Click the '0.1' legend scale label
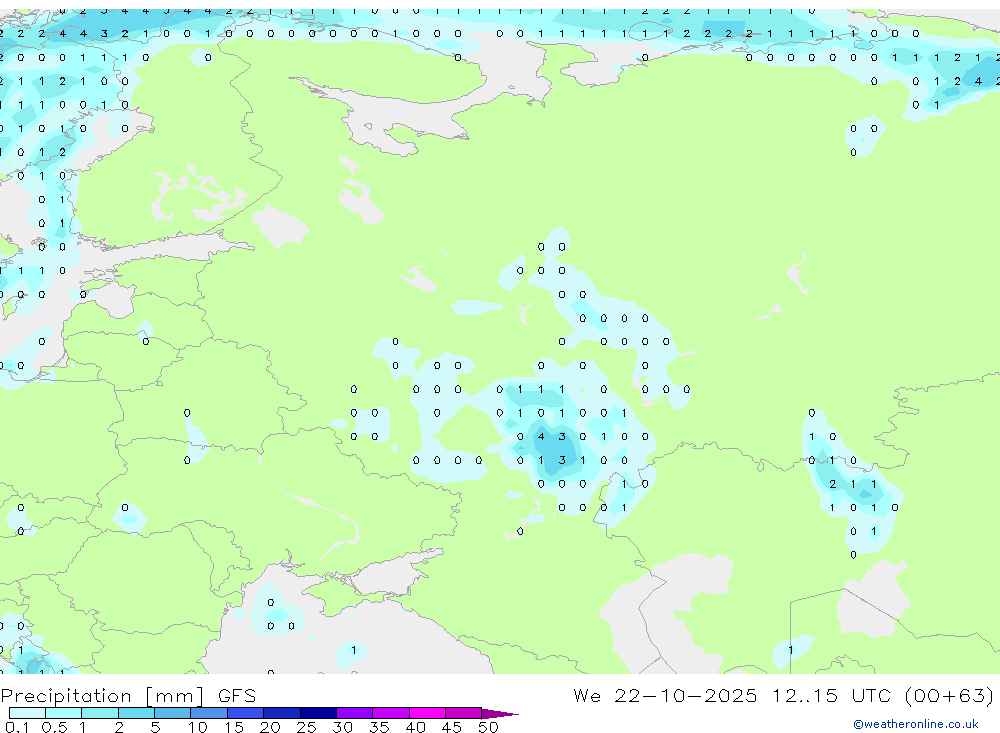The width and height of the screenshot is (1000, 733). 17,727
